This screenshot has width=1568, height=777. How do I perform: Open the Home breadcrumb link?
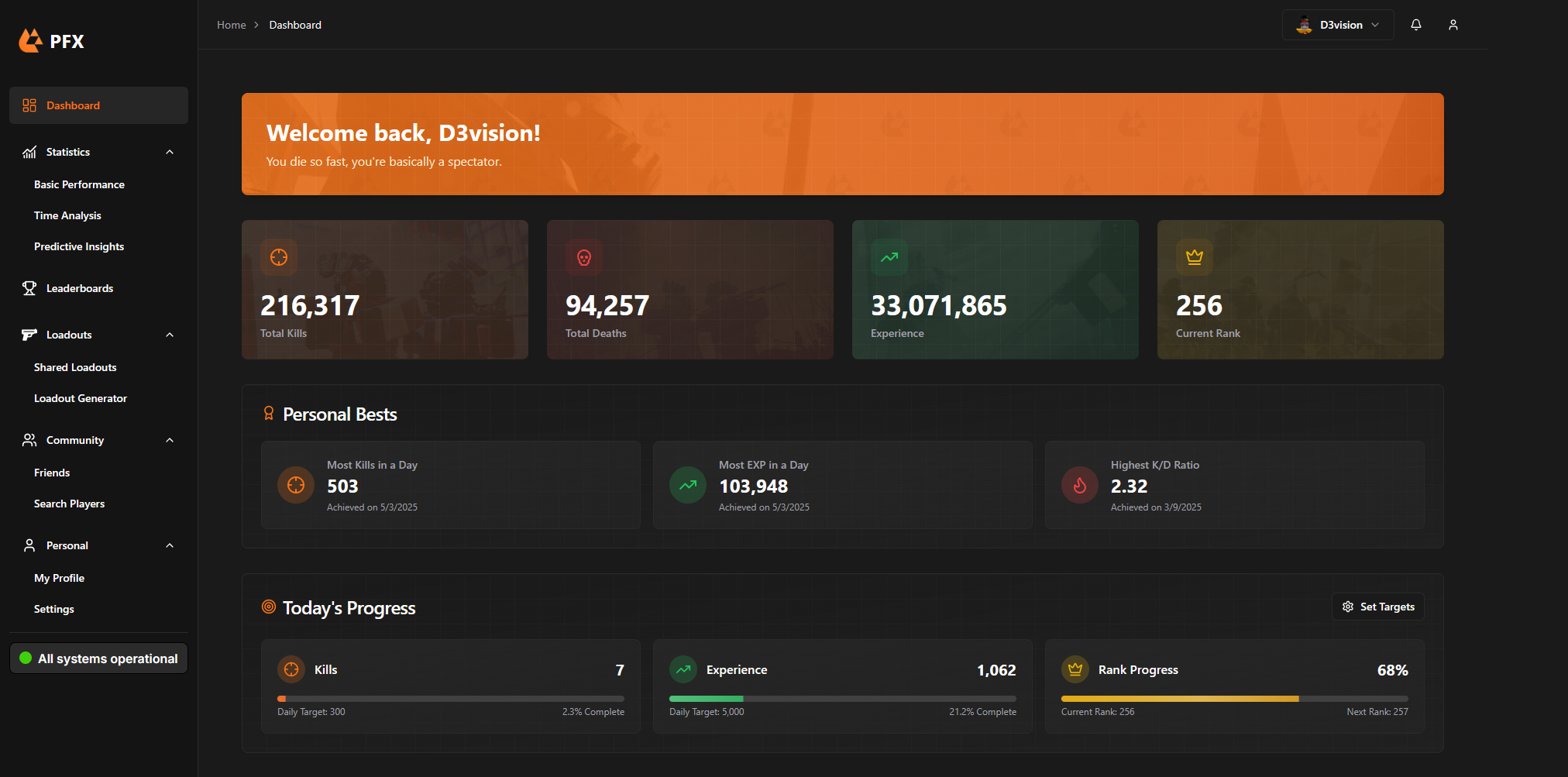(231, 24)
